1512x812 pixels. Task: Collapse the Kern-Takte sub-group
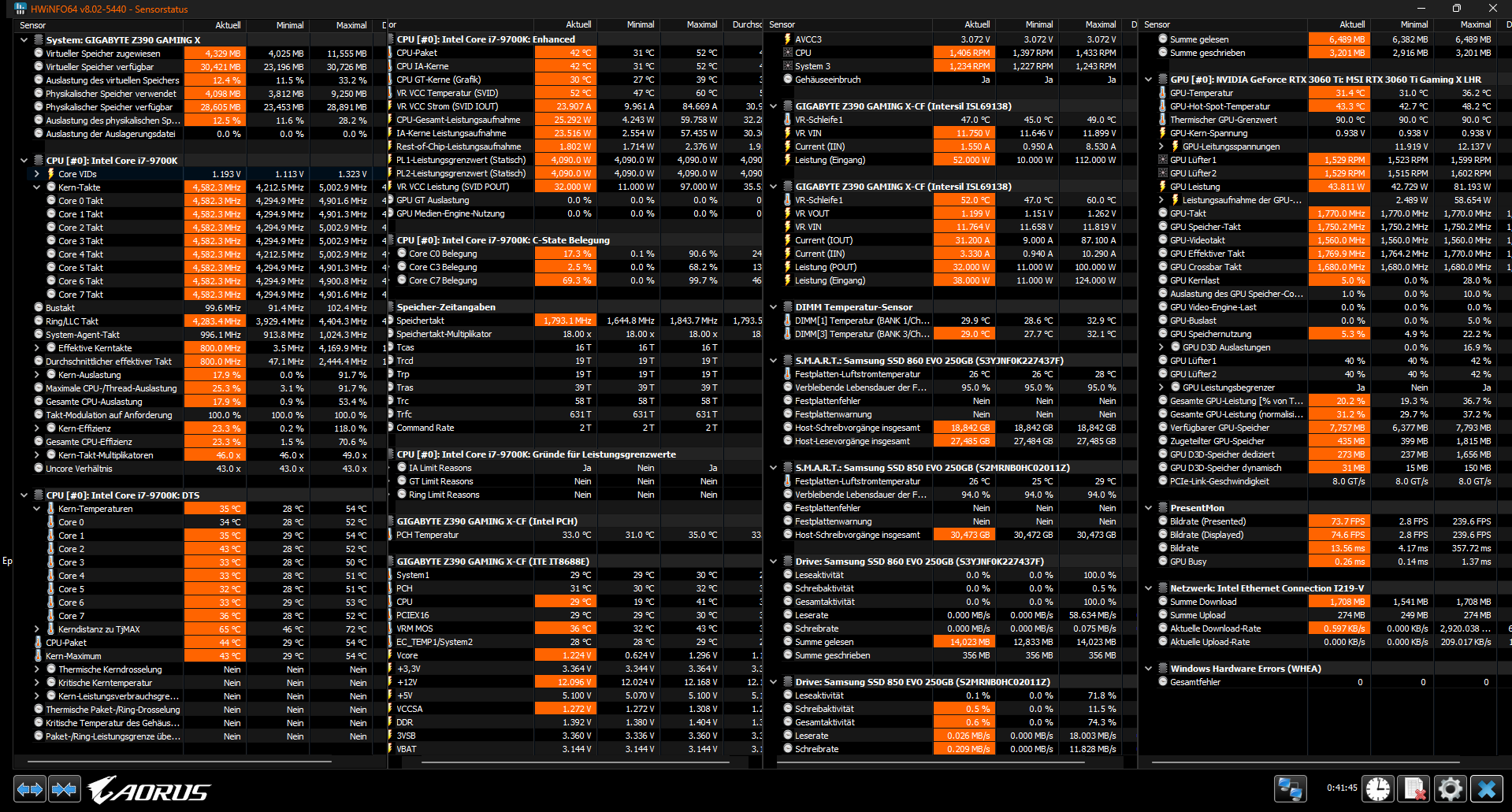pos(36,187)
